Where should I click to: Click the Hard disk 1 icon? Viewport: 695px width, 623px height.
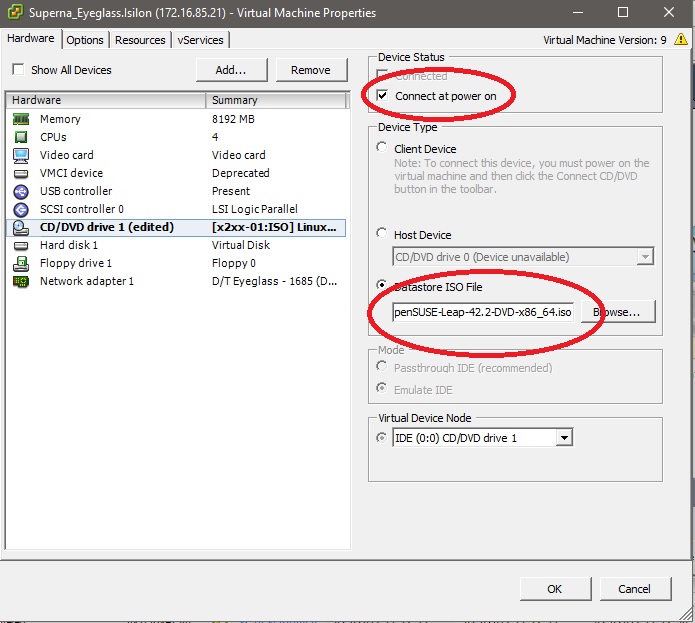[21, 245]
